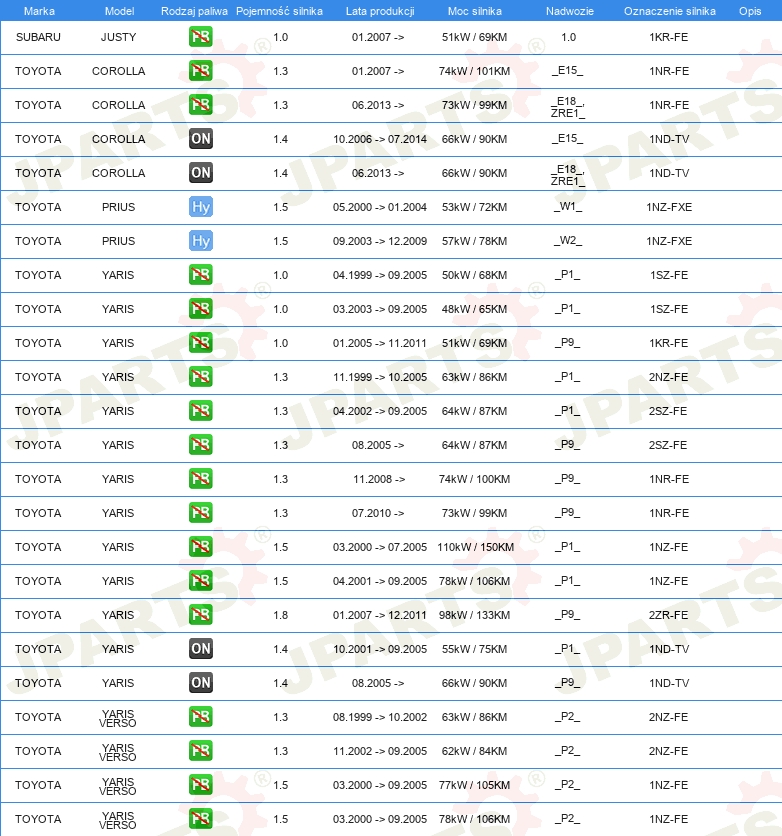Click petrol icon for Yaris 04.2001 -> 09.2005
The width and height of the screenshot is (782, 836).
[x=200, y=581]
